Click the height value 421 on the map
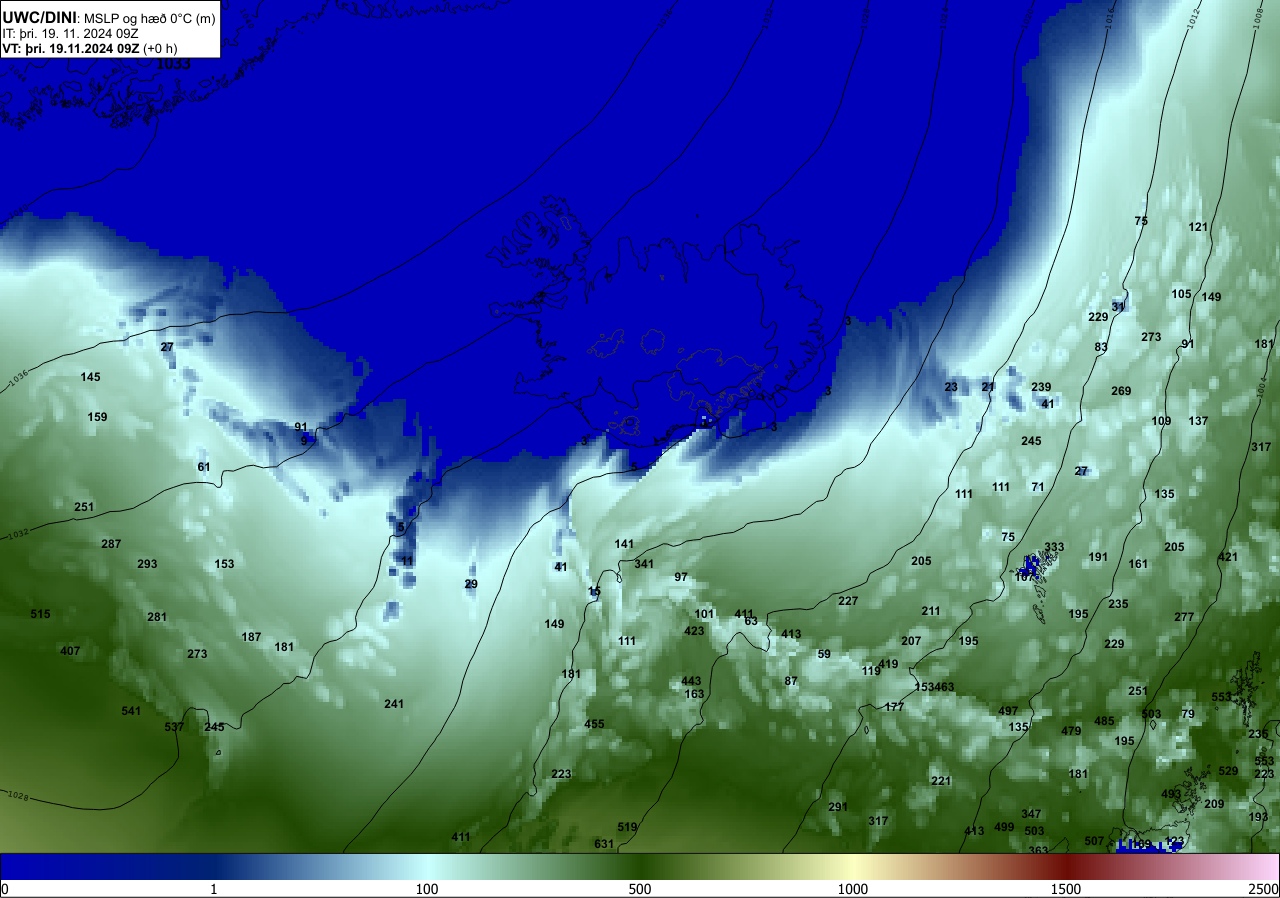1280x898 pixels. [1228, 557]
